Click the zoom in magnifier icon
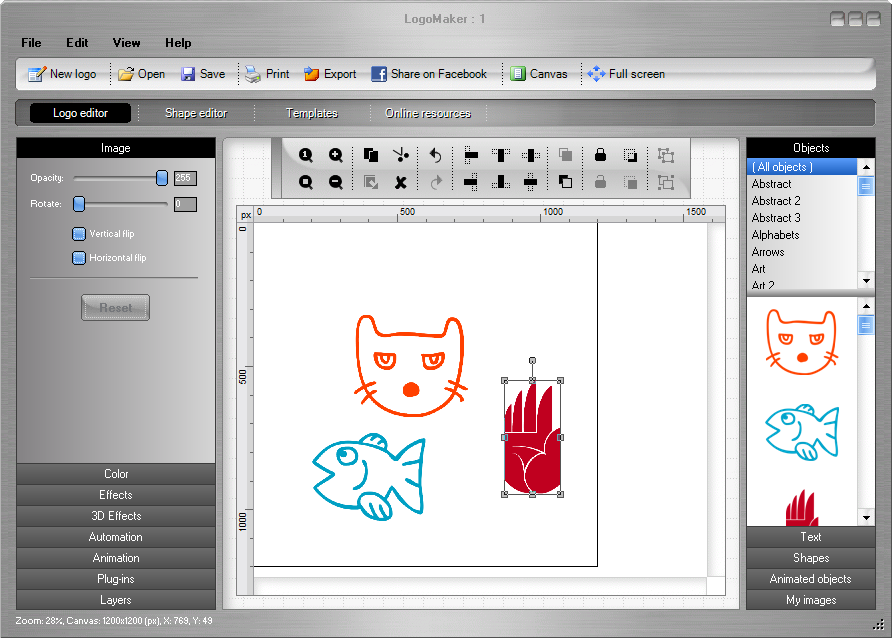 coord(336,155)
